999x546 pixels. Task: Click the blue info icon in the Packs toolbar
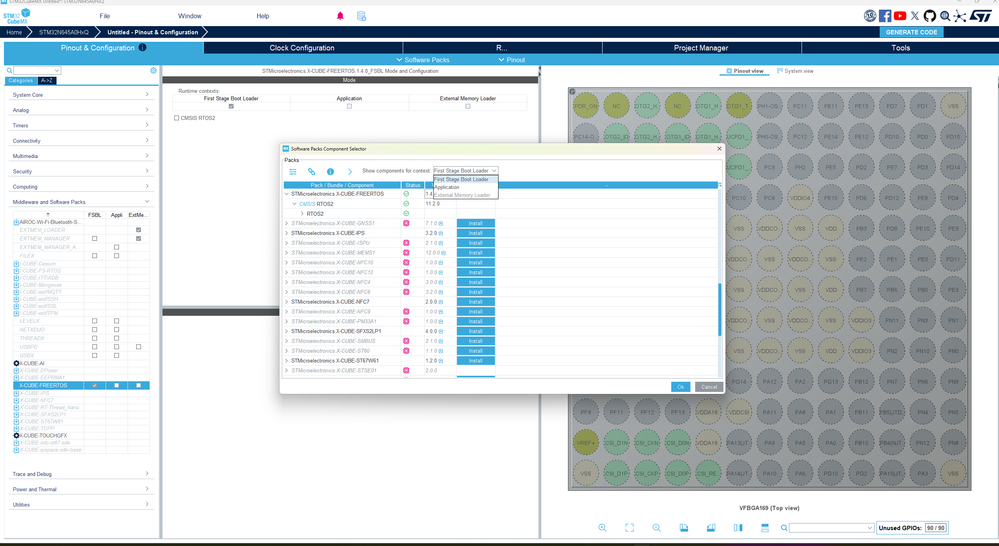tap(330, 171)
